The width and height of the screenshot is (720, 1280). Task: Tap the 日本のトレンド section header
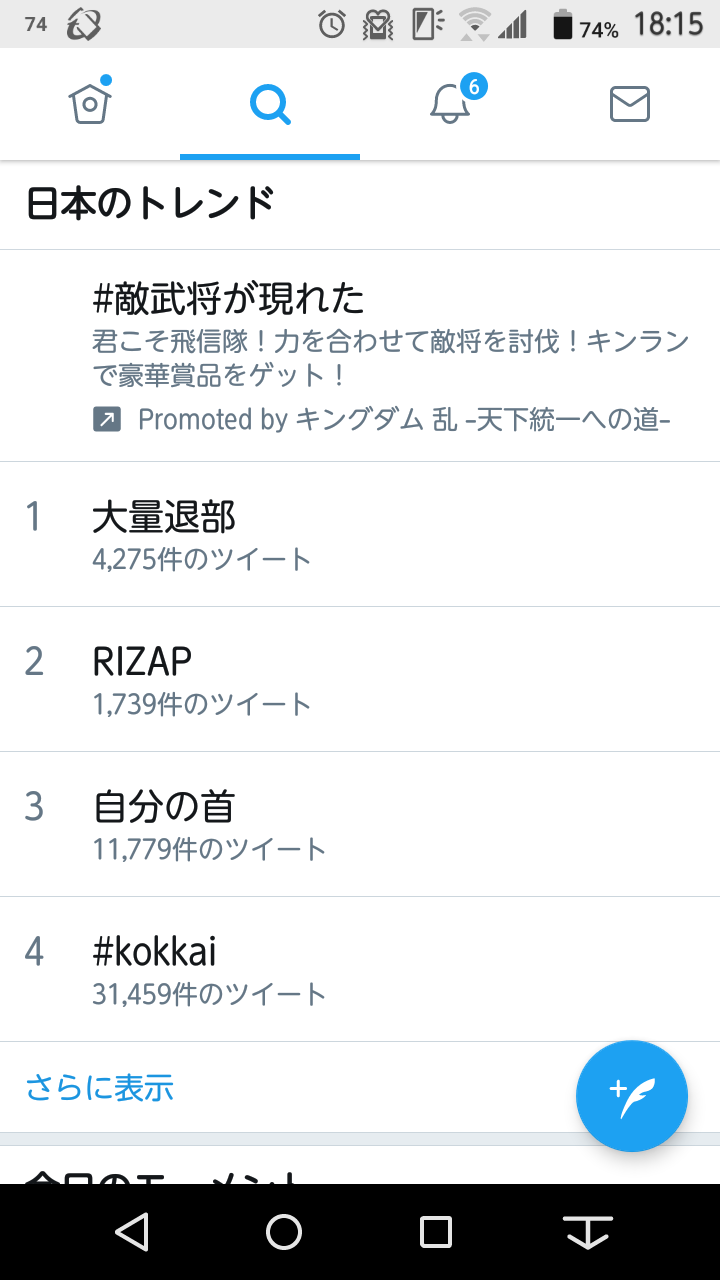coord(150,204)
